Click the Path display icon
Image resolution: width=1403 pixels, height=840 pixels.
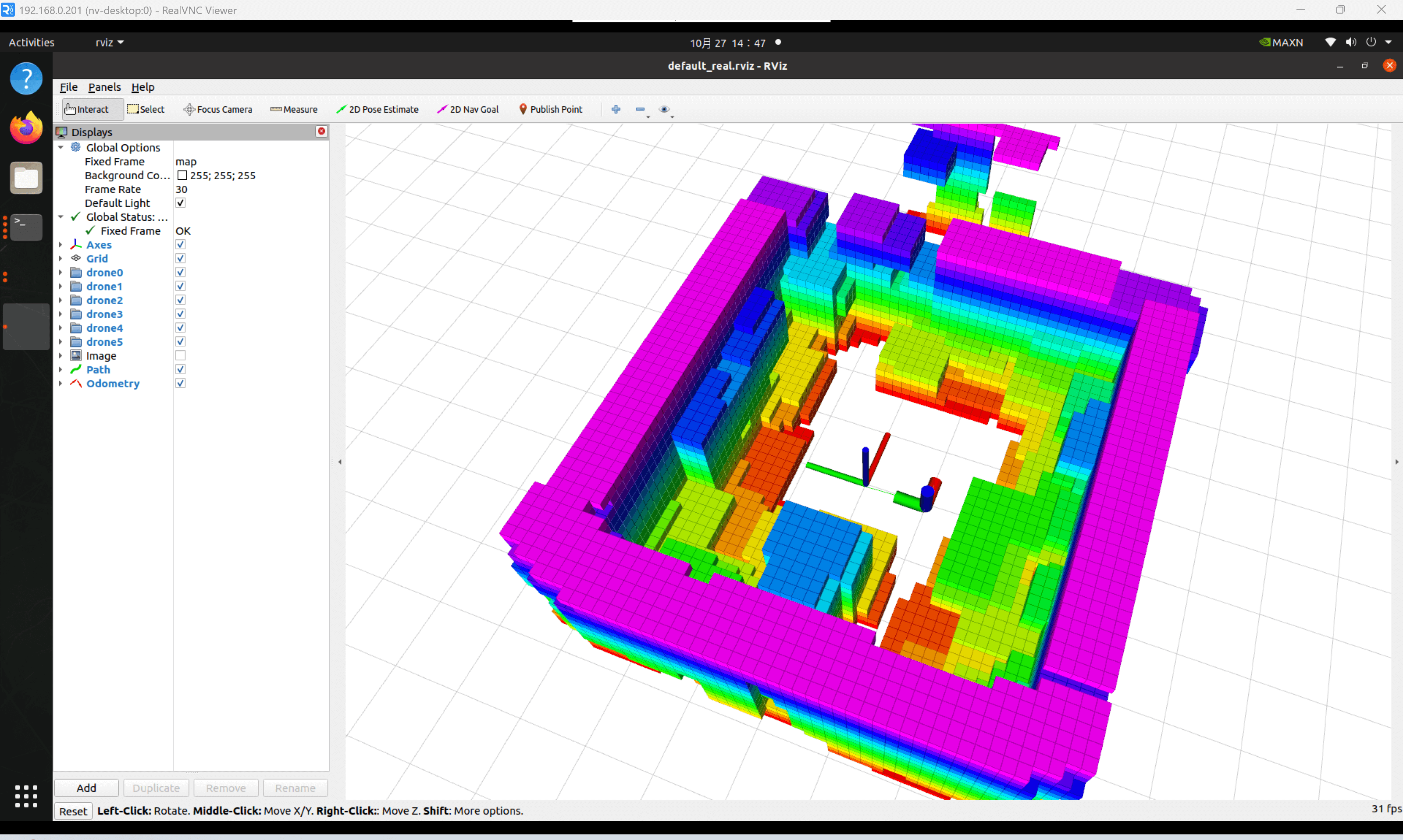tap(76, 370)
